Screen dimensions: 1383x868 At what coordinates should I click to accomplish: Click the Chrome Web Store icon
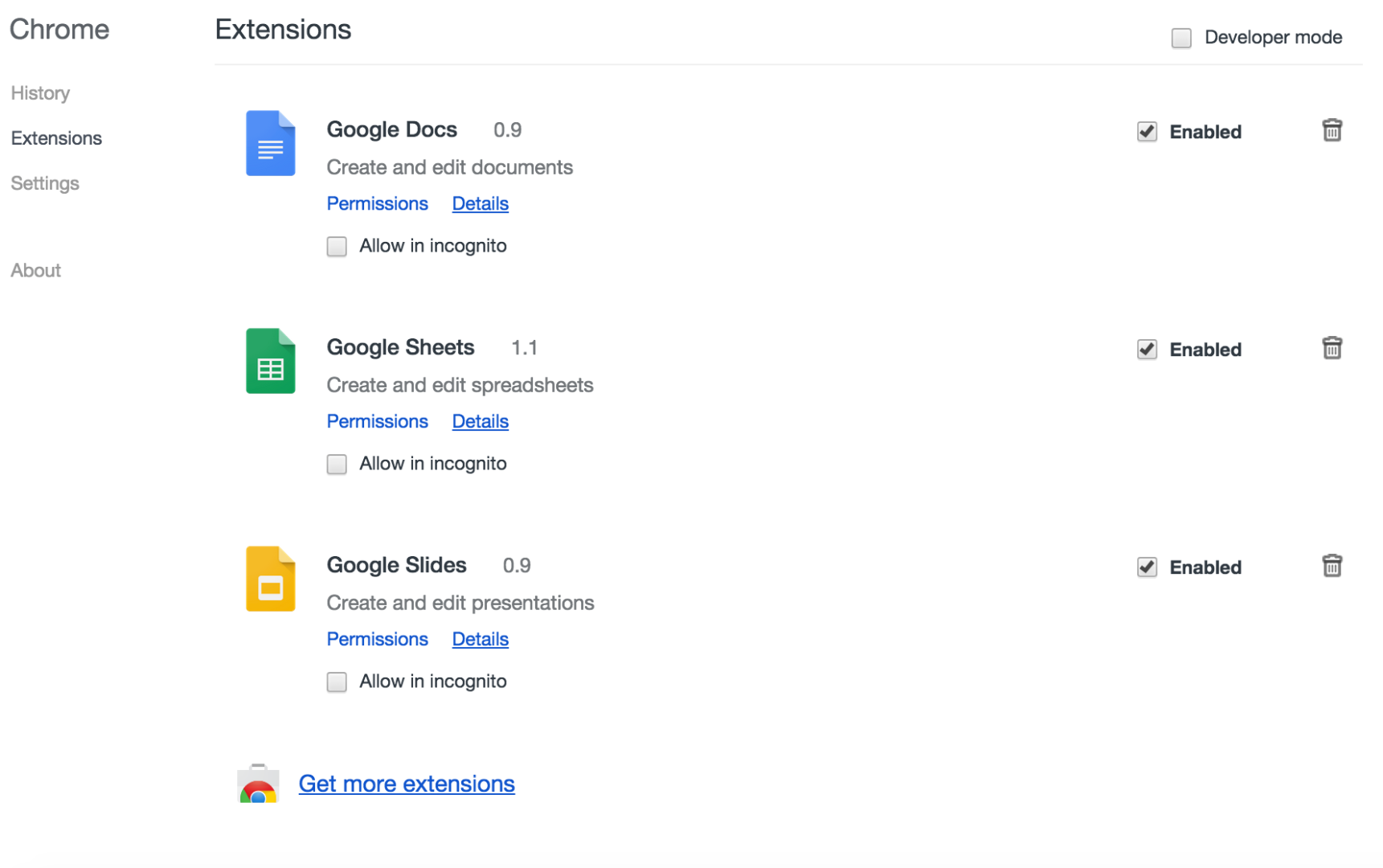[x=258, y=784]
